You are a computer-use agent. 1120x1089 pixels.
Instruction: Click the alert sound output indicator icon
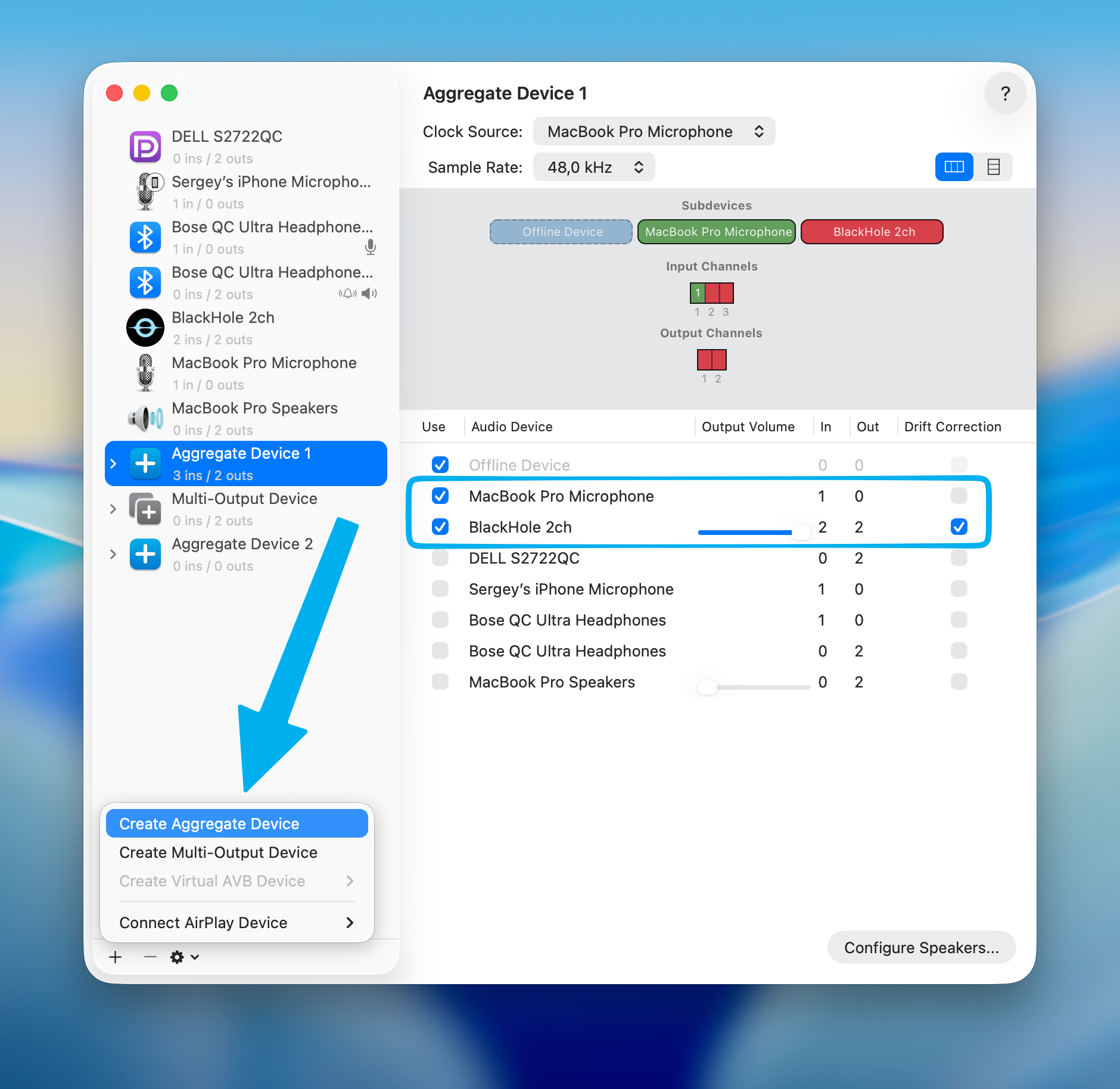[x=348, y=293]
